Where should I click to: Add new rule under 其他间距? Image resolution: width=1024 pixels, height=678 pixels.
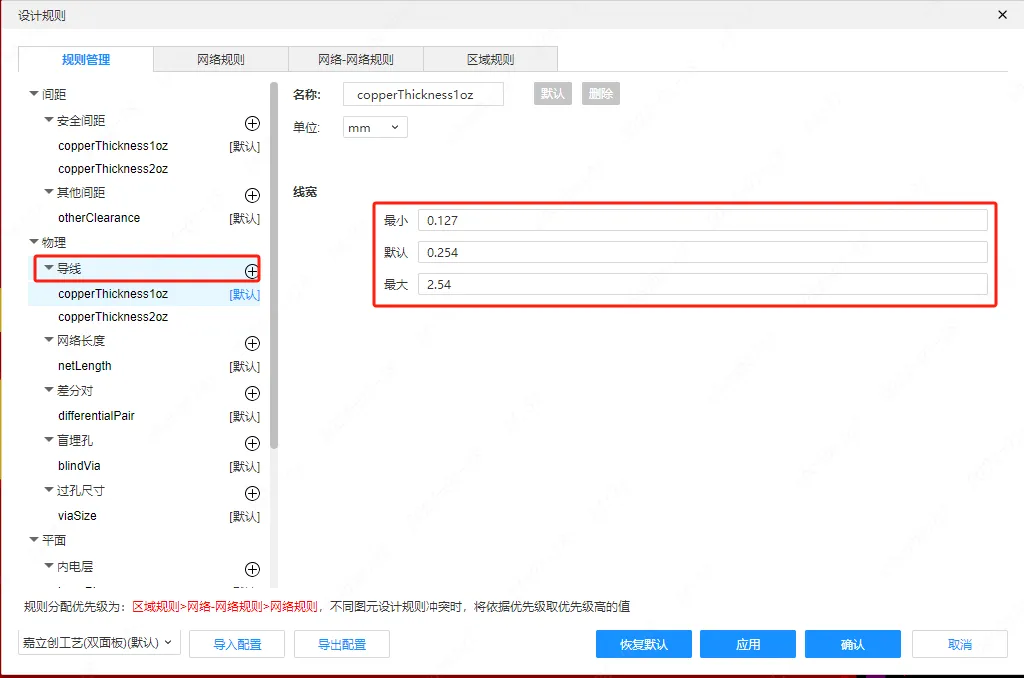252,195
